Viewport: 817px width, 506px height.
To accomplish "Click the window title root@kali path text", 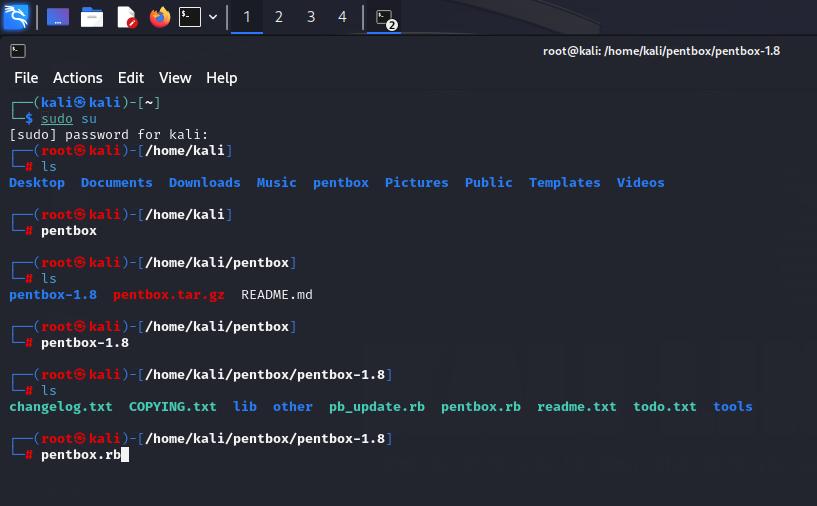I will (x=661, y=51).
